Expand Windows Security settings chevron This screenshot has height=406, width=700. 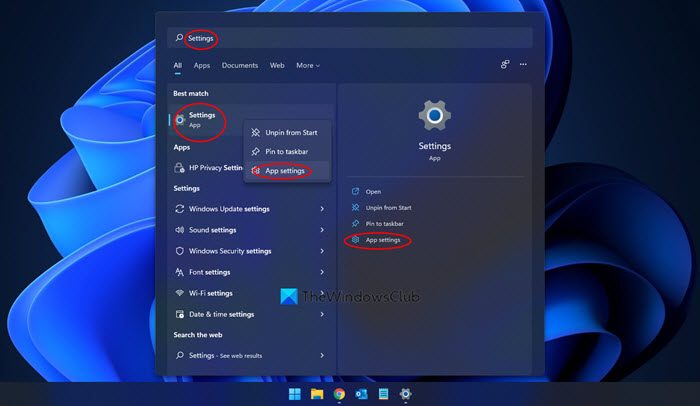click(x=322, y=251)
